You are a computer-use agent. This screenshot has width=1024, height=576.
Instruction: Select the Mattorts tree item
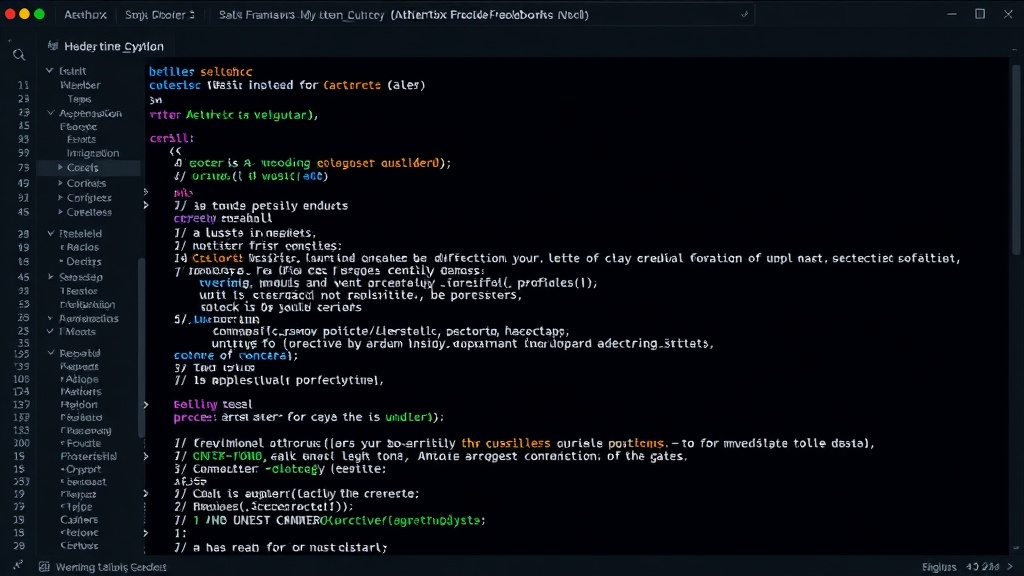coord(81,392)
